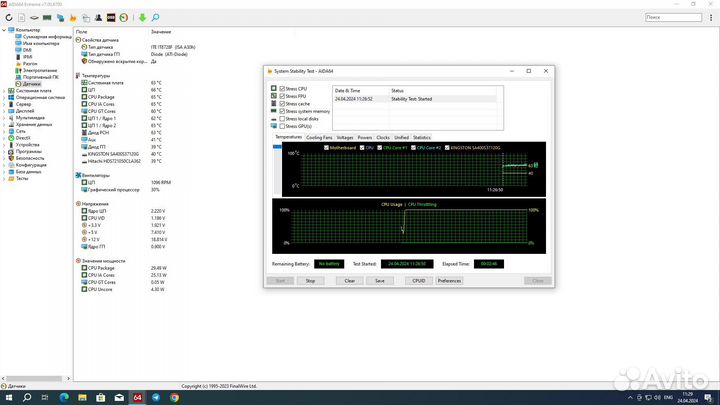Click the Clear button in stability test
Viewport: 720px width, 405px height.
tap(349, 281)
